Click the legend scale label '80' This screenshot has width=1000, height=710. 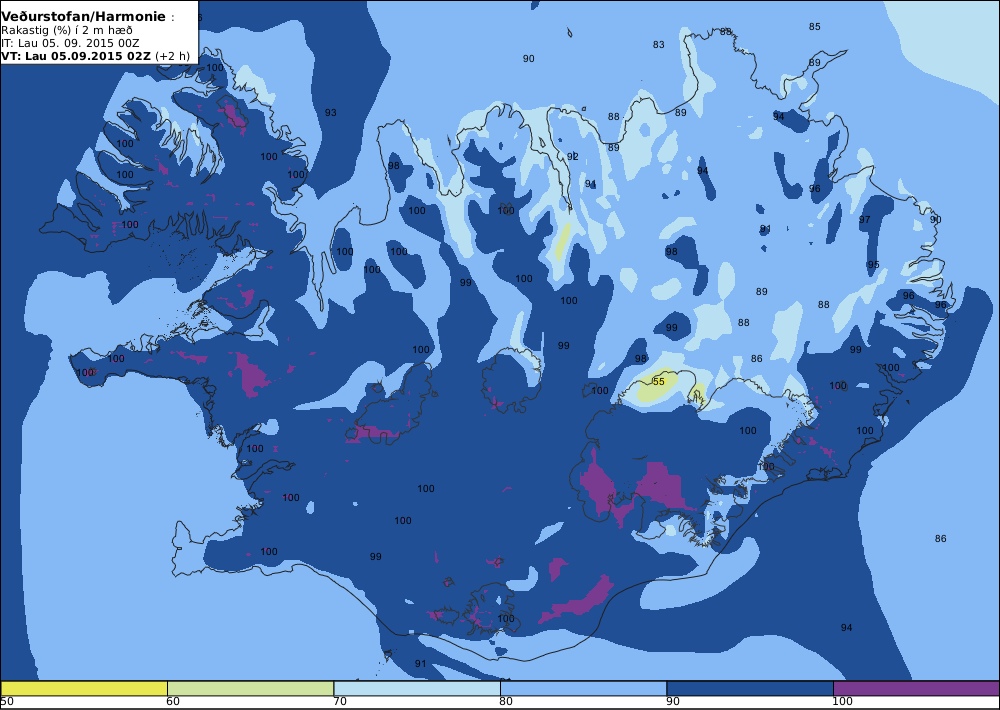(506, 702)
